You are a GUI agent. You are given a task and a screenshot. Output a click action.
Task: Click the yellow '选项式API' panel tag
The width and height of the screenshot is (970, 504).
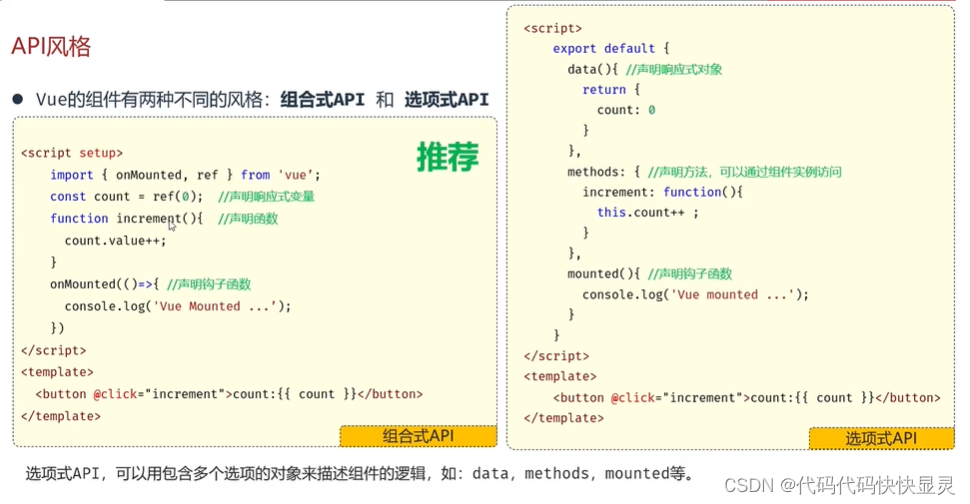[x=881, y=438]
